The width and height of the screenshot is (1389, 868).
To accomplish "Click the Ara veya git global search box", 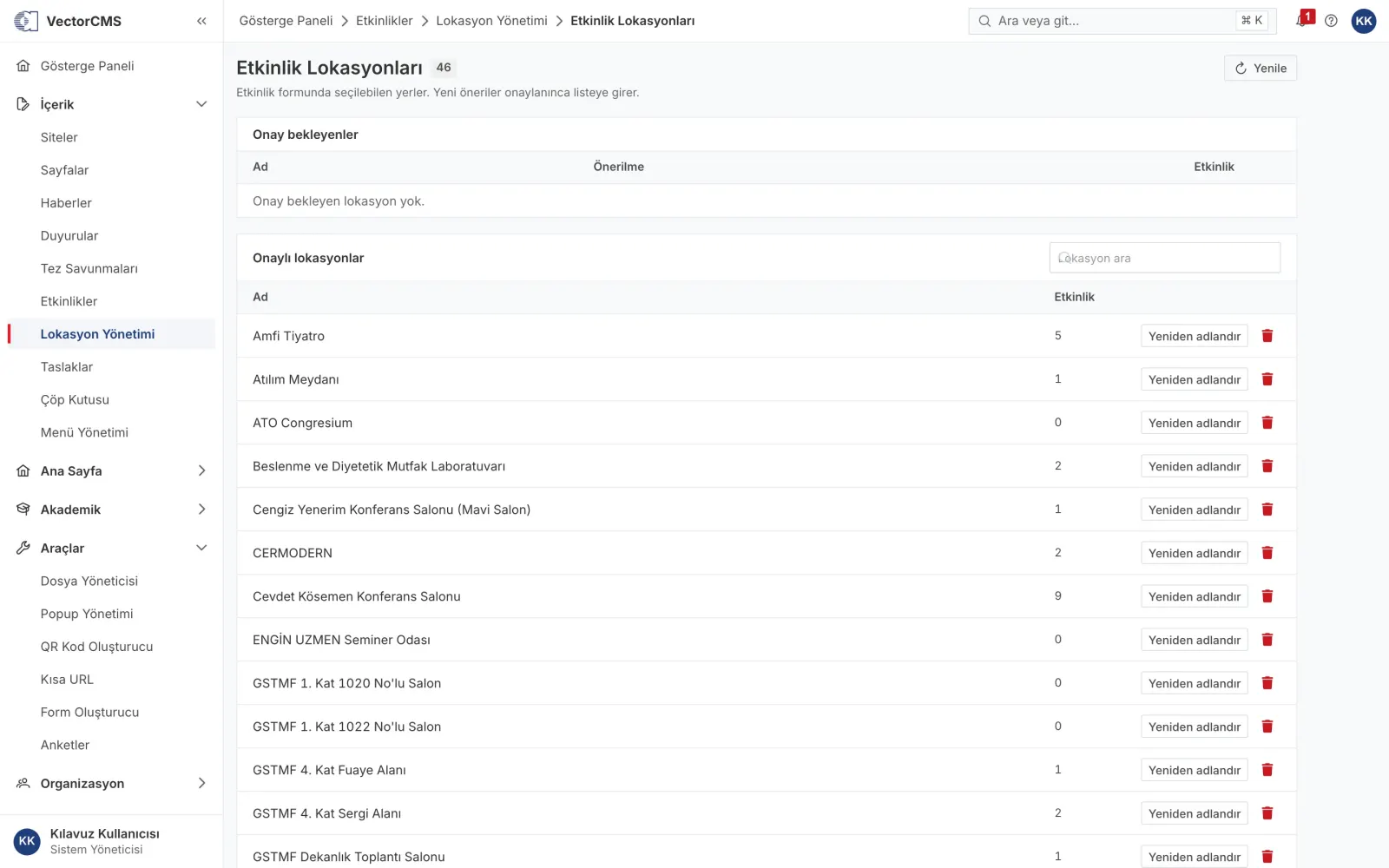I will point(1122,21).
